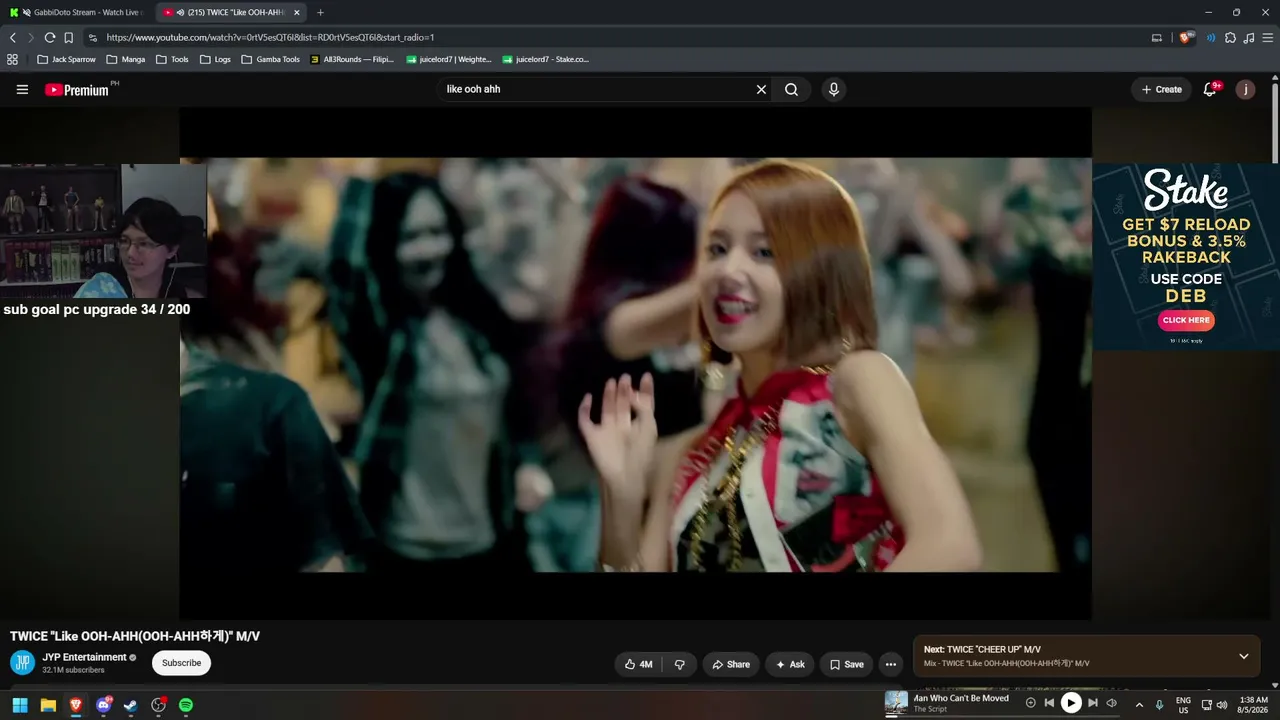Open the Brave Shields icon
This screenshot has width=1280, height=720.
[1186, 38]
